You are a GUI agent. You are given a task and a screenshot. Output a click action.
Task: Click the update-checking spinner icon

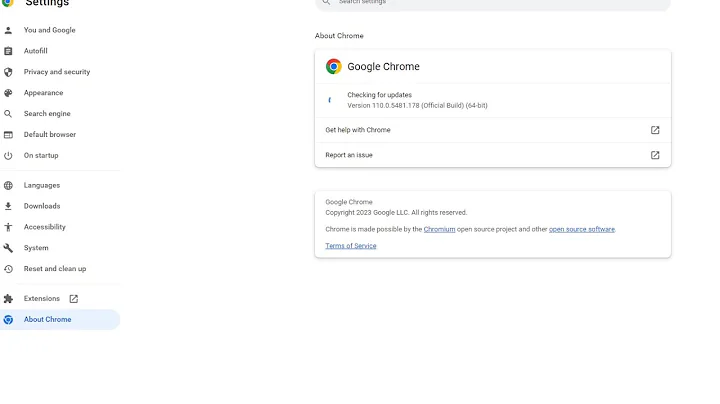330,100
